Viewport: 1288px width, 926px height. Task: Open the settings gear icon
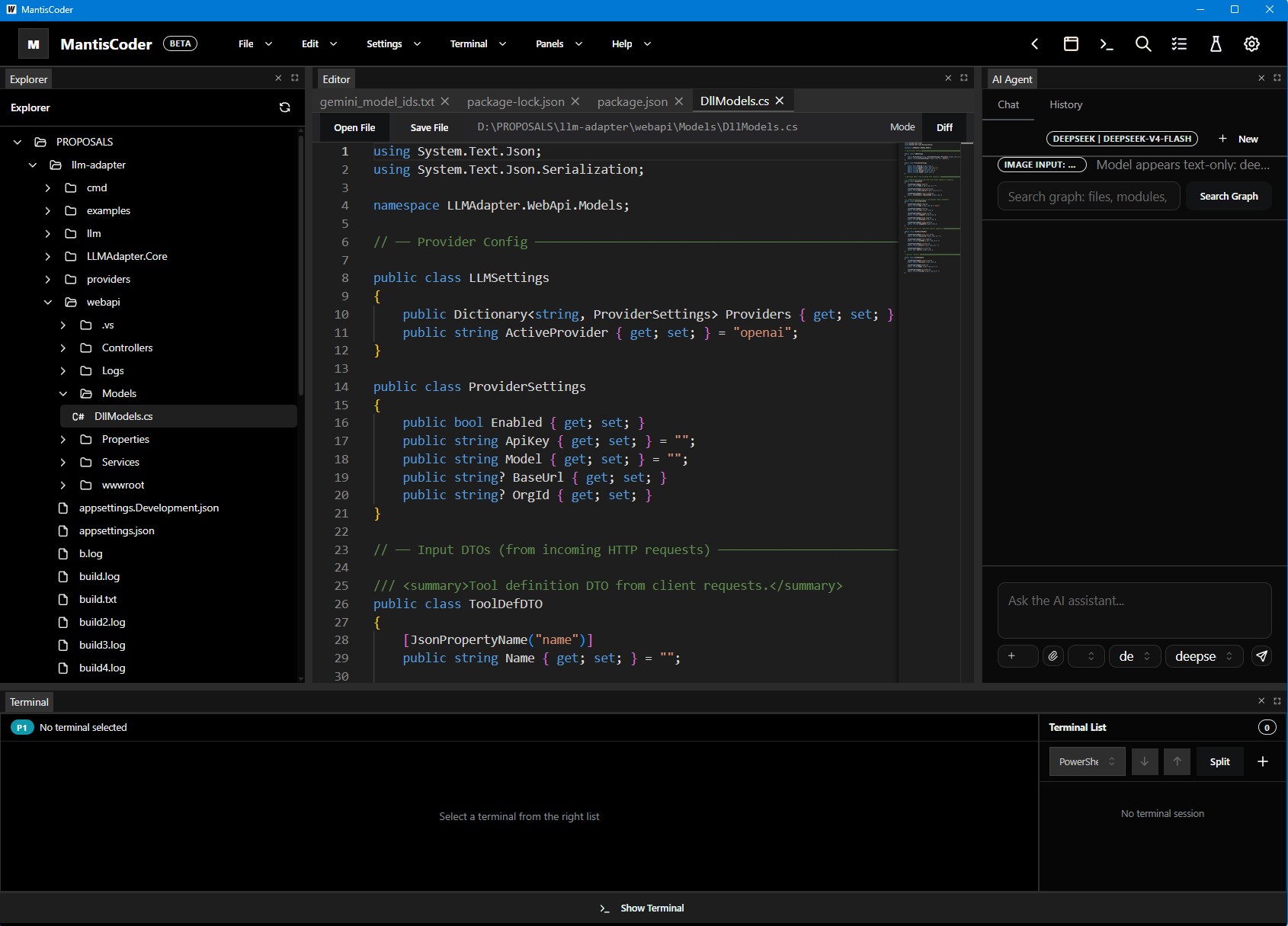[1251, 44]
